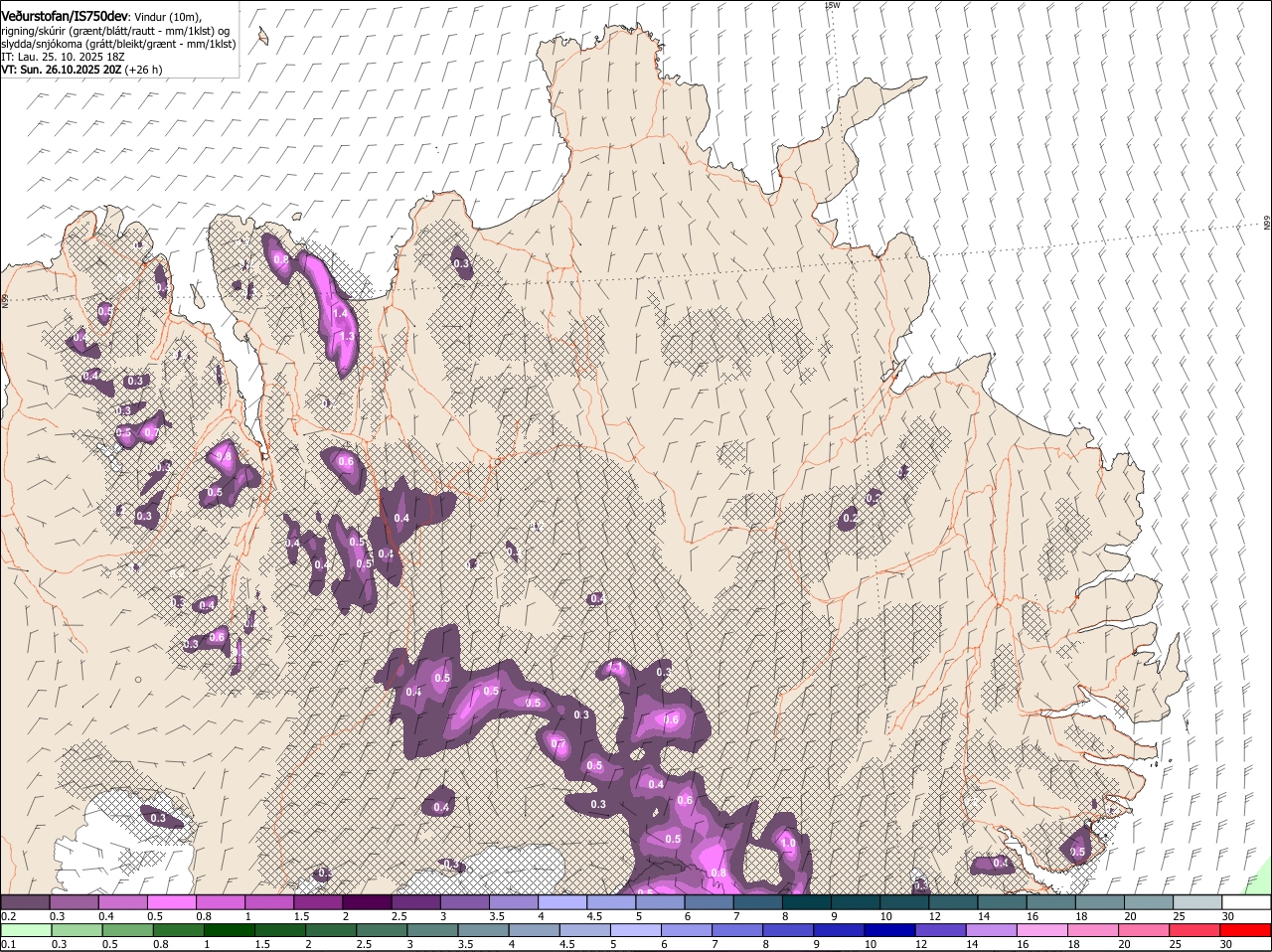Pick the bright red above-30 swatch, lower scale
Screen dimensions: 1272x952
point(1246,930)
